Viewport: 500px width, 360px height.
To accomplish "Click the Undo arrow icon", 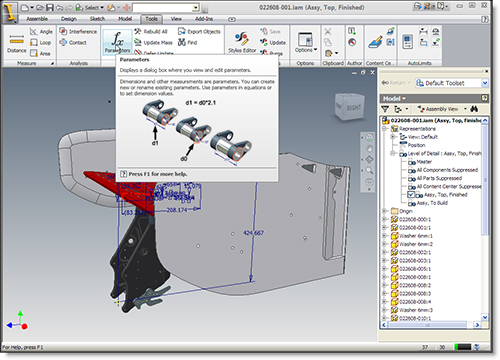I will [x=60, y=7].
